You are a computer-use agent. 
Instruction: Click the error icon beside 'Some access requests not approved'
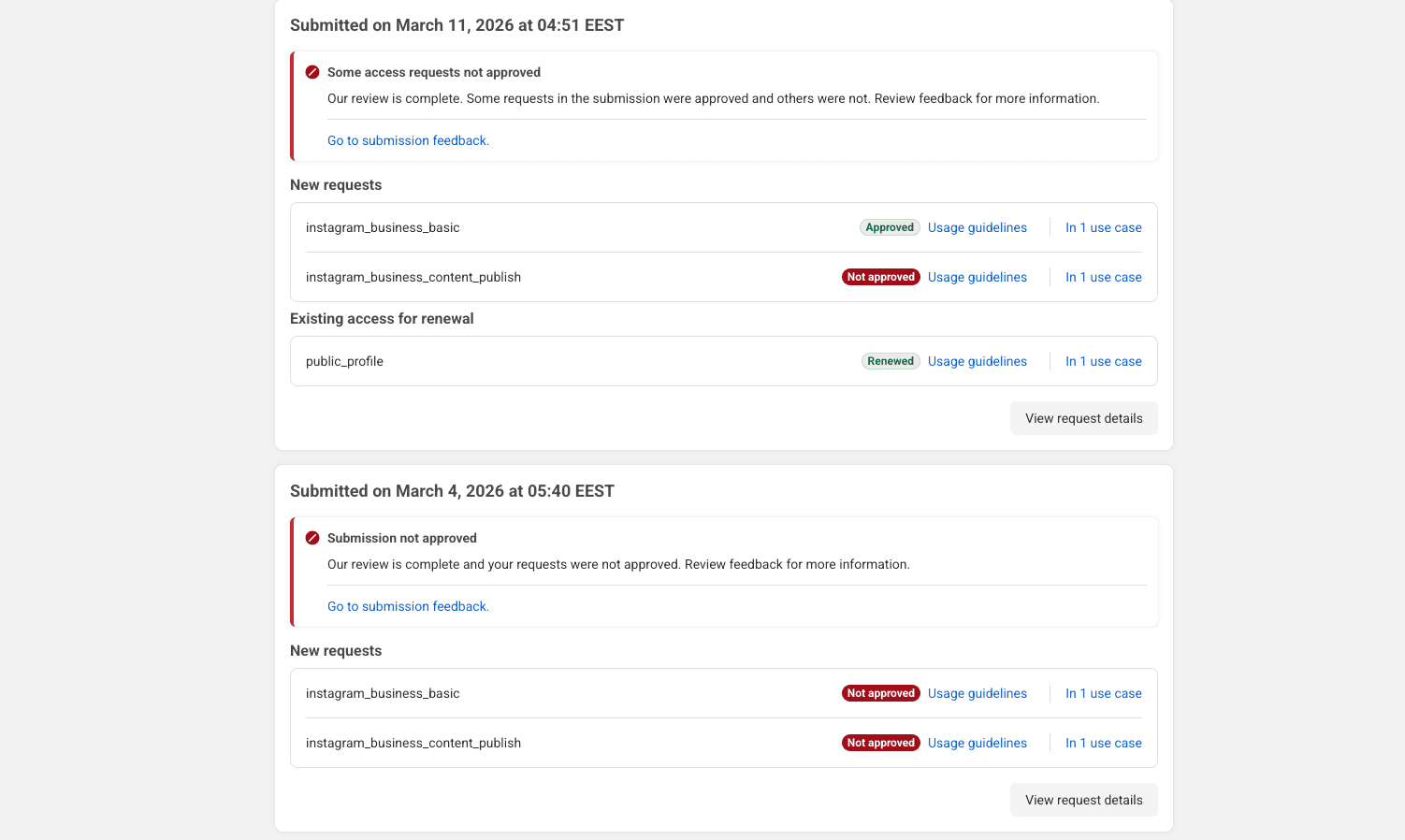point(312,71)
